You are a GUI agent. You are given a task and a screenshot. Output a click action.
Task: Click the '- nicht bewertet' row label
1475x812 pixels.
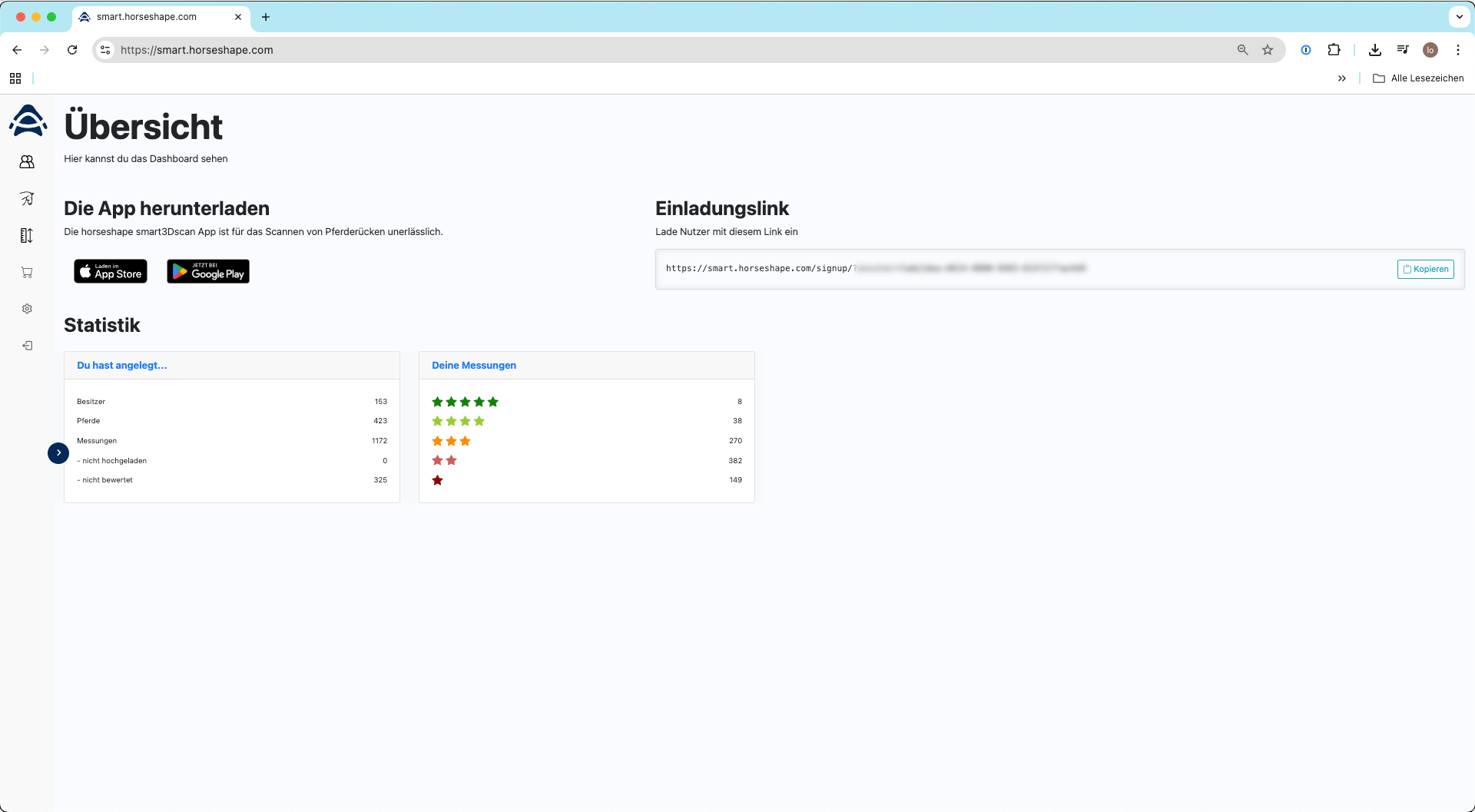tap(104, 480)
